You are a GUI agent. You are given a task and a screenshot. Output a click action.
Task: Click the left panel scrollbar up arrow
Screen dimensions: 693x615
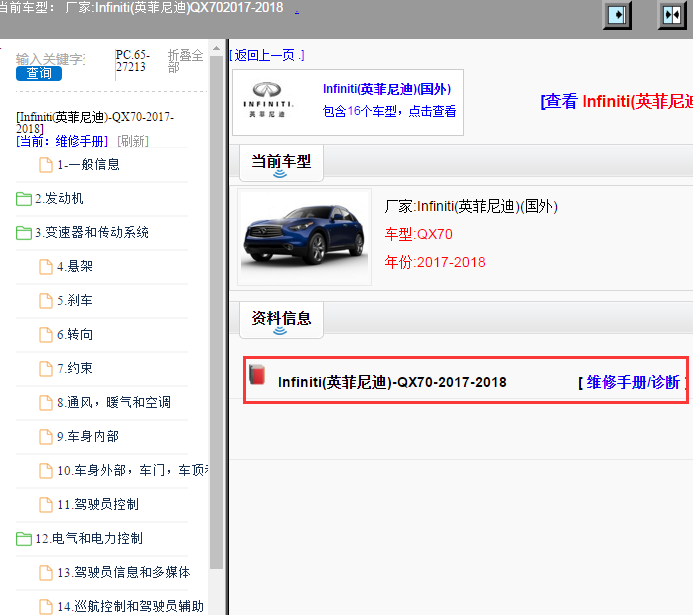[217, 48]
